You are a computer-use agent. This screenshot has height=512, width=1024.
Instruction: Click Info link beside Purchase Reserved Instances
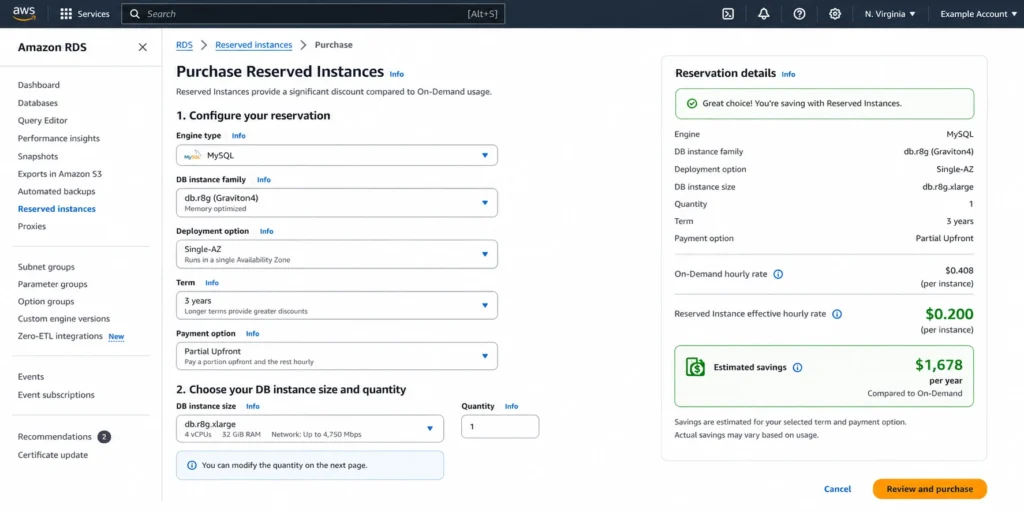pyautogui.click(x=396, y=74)
